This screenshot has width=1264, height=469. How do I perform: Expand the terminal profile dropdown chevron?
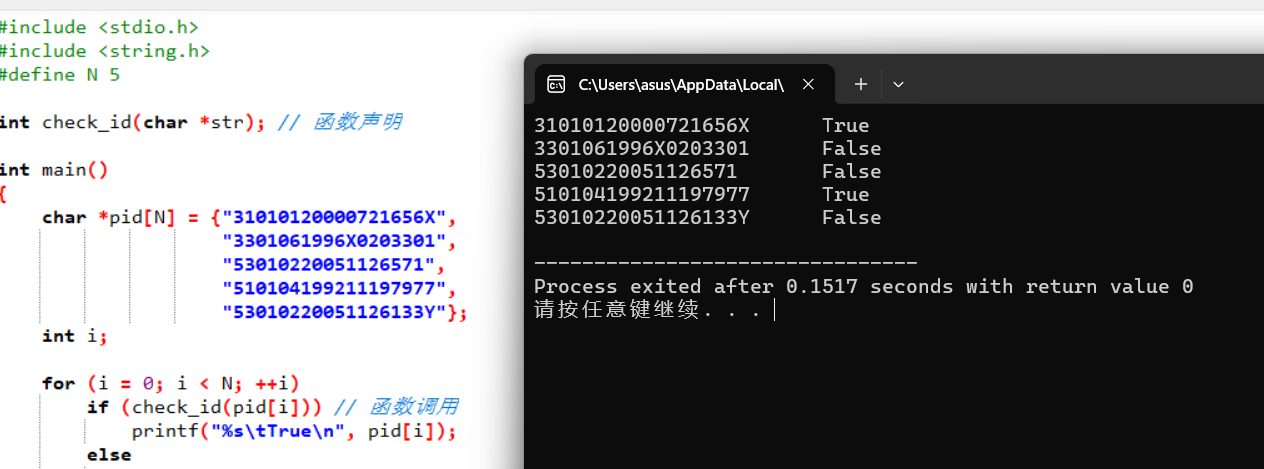(898, 84)
